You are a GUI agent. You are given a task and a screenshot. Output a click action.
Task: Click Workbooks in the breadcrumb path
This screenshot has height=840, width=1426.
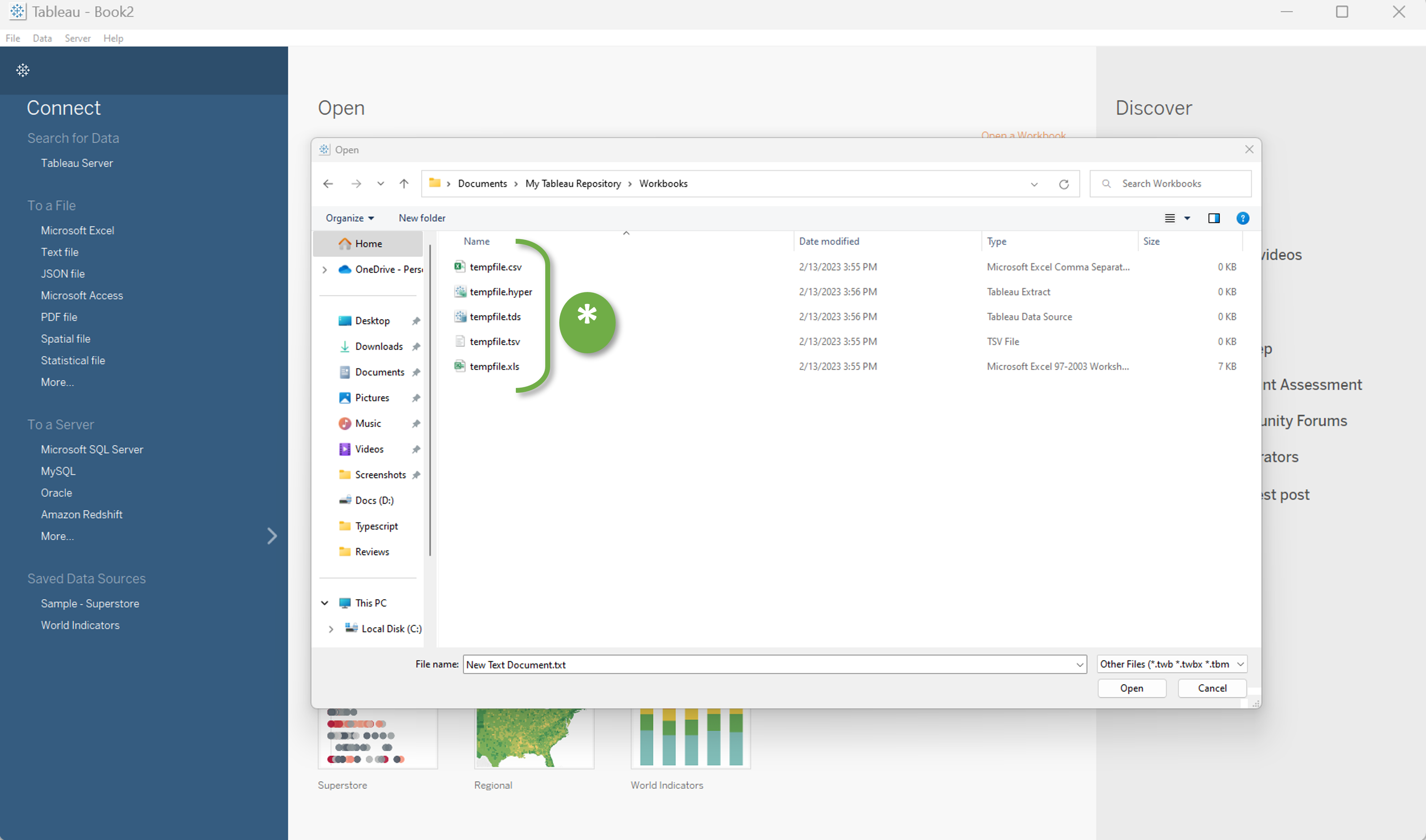tap(663, 183)
